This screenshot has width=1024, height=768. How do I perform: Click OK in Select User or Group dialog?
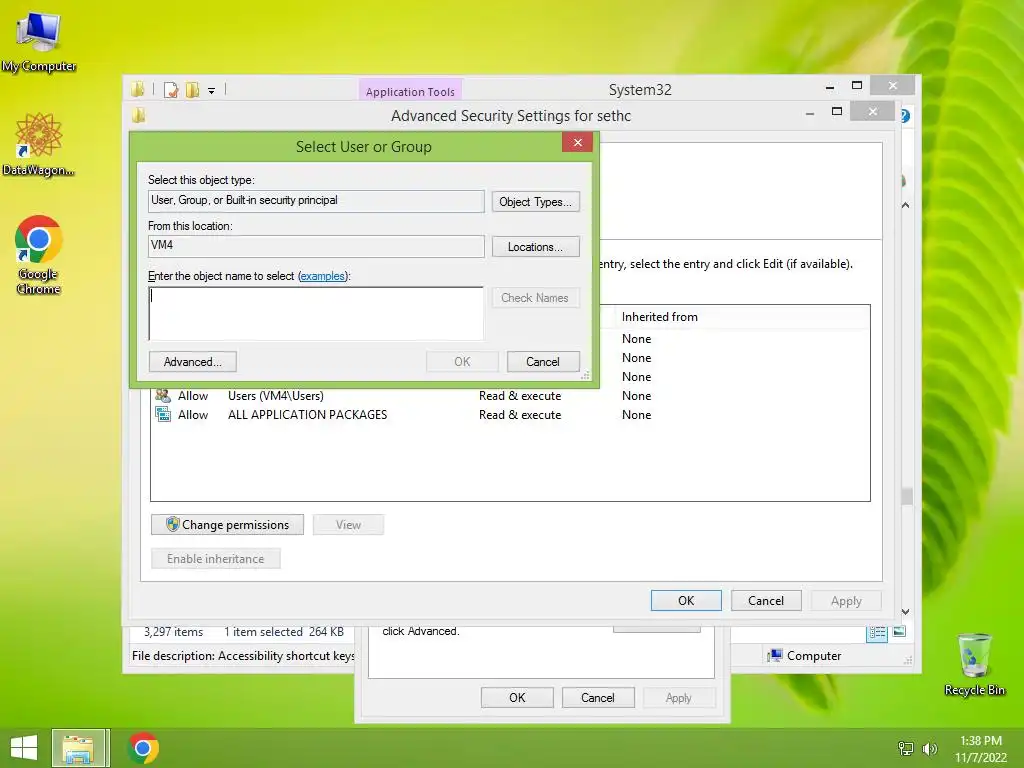click(x=462, y=362)
